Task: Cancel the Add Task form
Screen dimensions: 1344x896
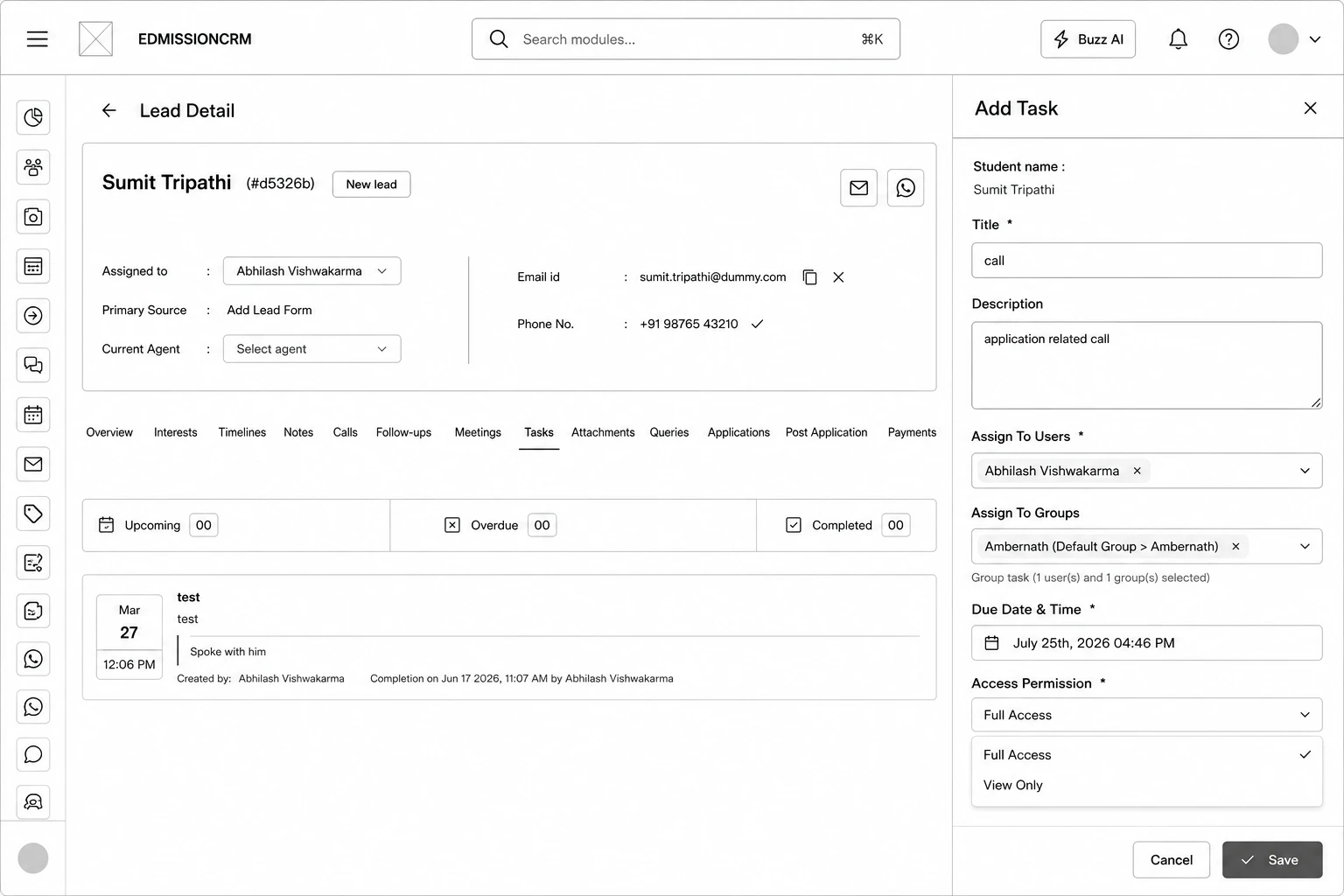Action: point(1171,860)
